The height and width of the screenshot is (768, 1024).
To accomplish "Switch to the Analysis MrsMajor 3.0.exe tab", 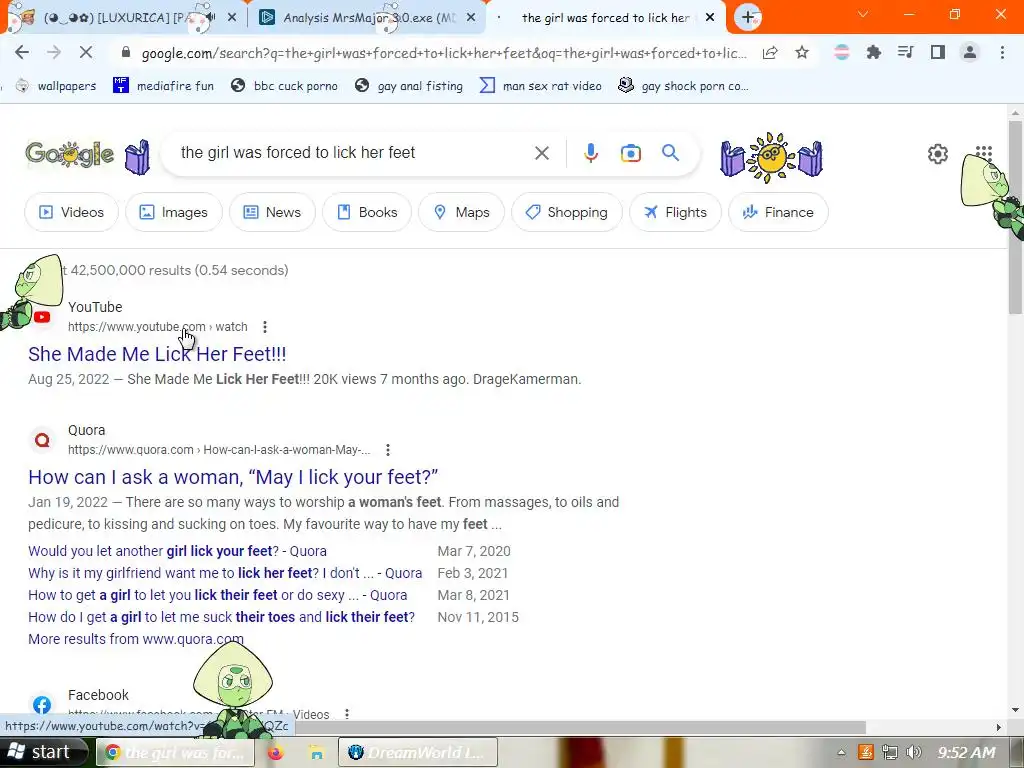I will tap(369, 18).
